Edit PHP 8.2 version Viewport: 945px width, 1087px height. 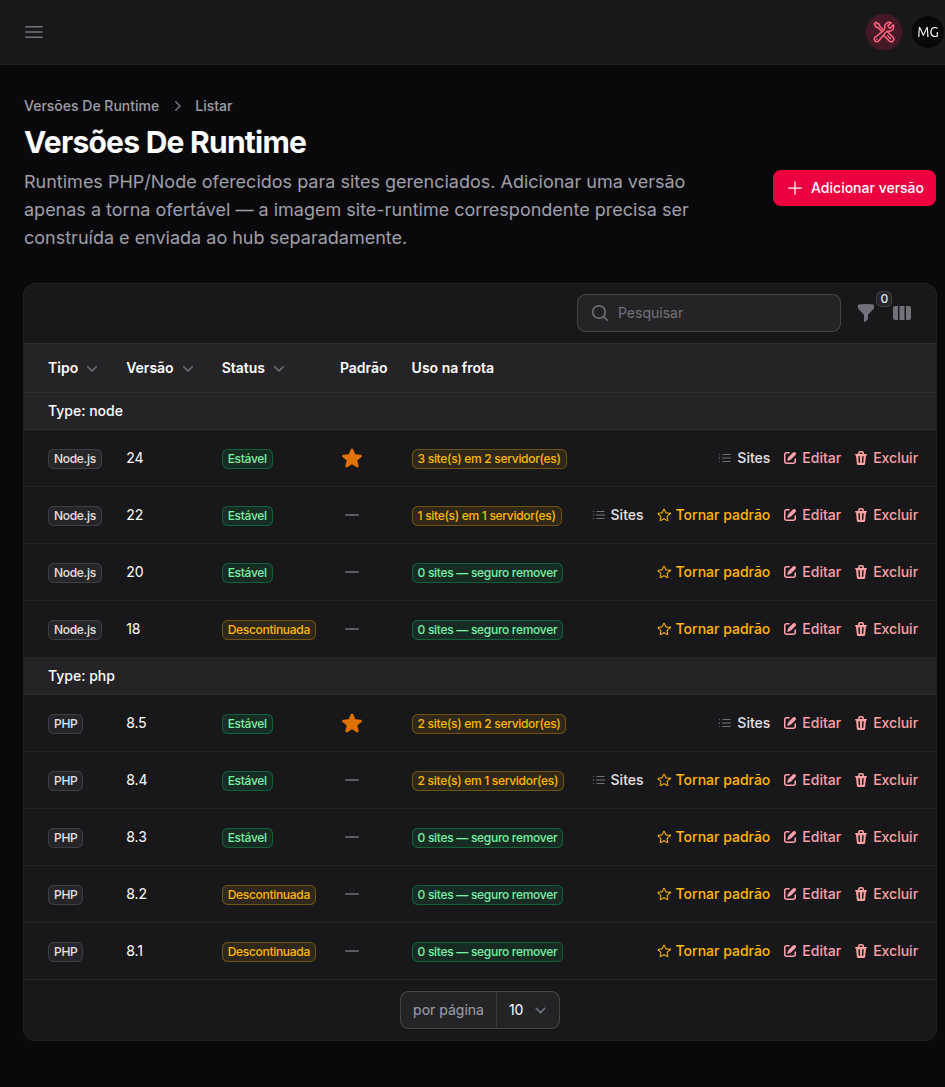812,894
